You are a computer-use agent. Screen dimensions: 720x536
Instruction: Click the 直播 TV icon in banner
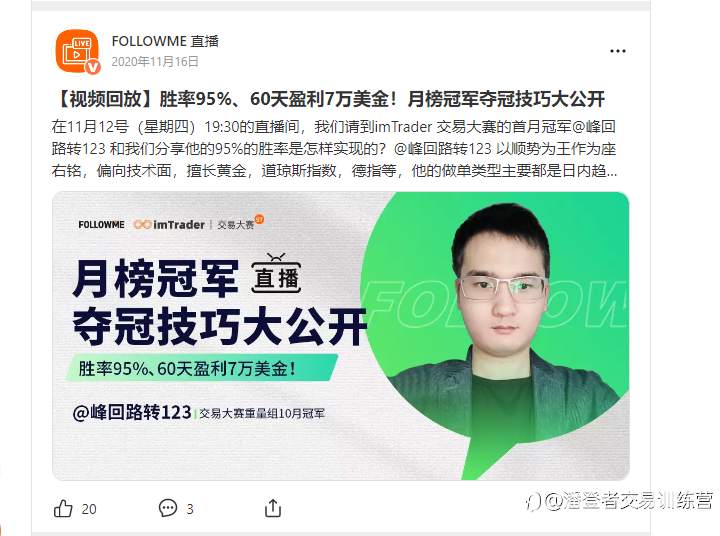(276, 274)
